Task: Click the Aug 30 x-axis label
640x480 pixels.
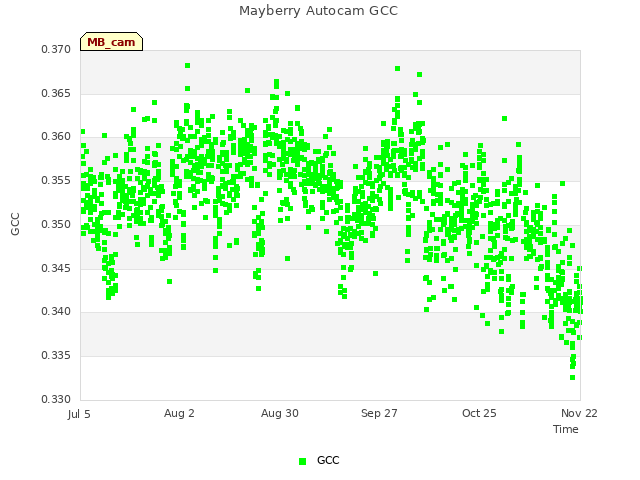Action: [280, 413]
